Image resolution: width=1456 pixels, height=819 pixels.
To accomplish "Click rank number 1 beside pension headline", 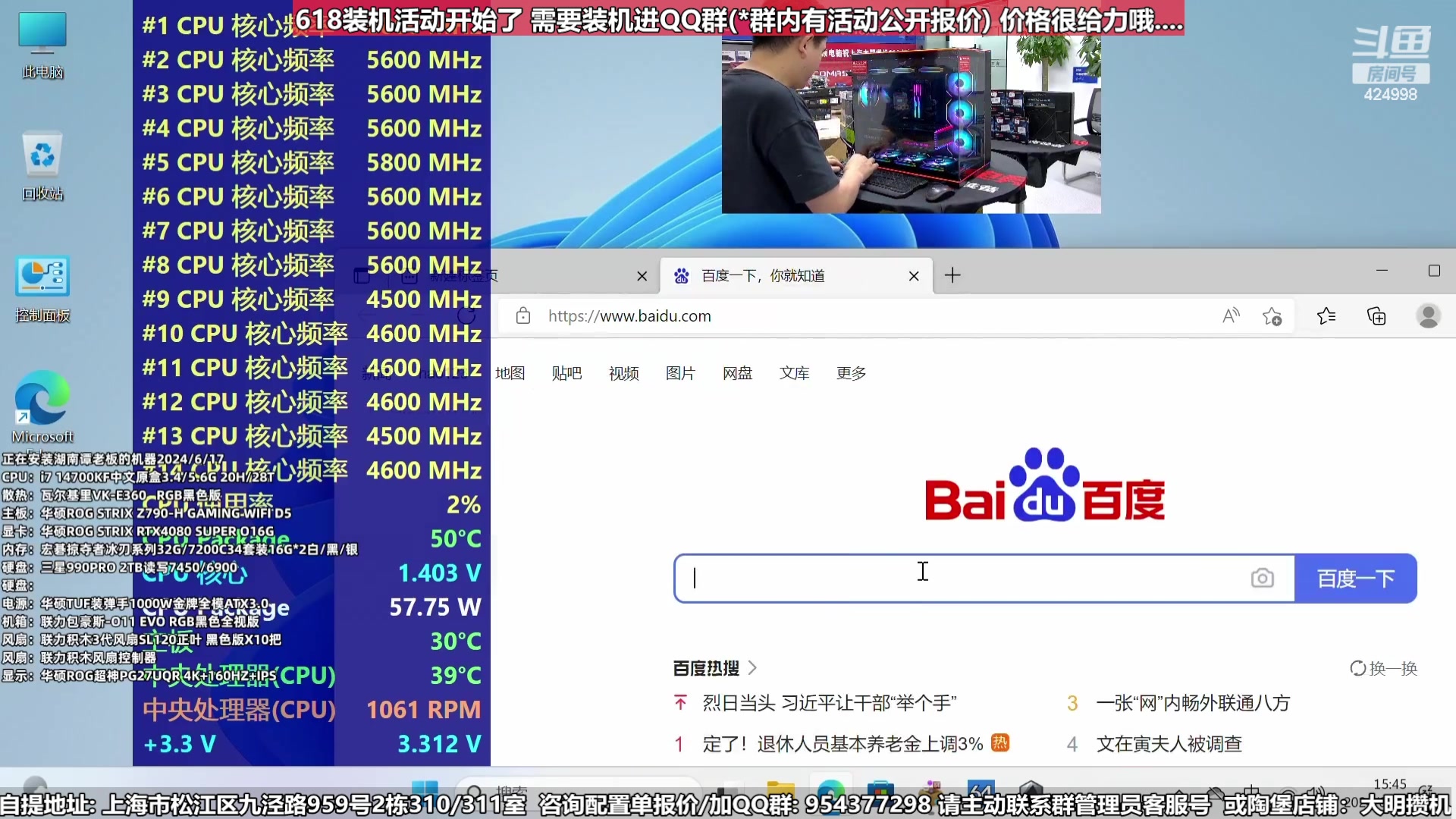I will pos(679,745).
